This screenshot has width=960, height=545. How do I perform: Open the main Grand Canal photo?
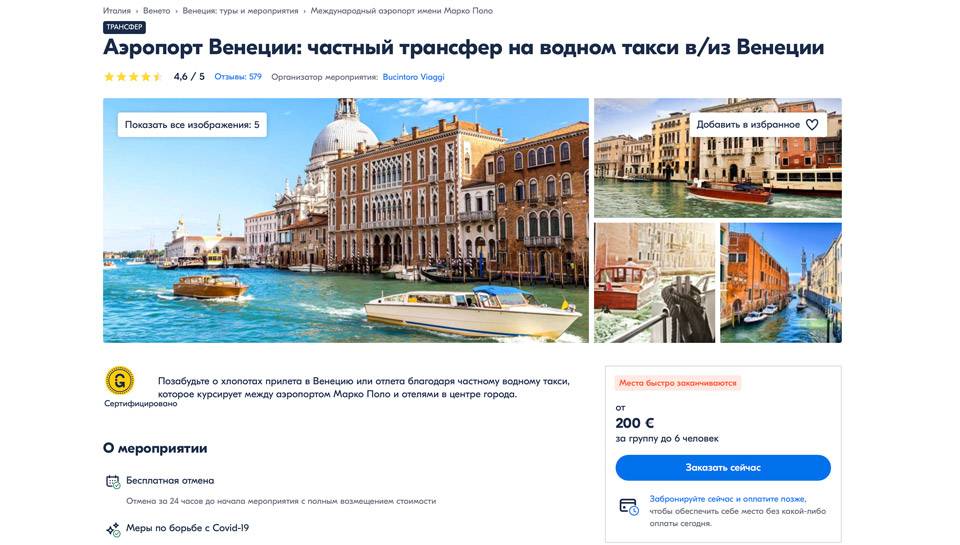pyautogui.click(x=346, y=220)
